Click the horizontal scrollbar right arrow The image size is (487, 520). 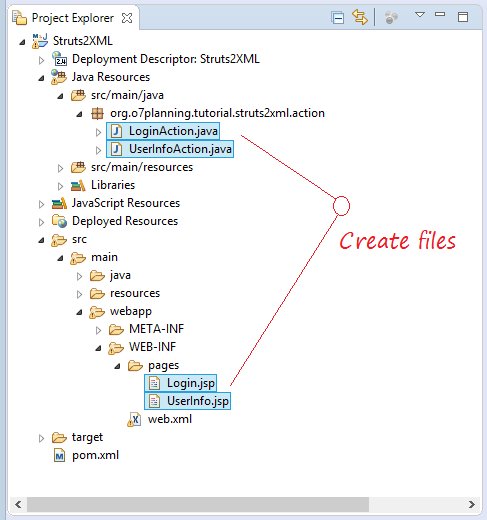471,504
